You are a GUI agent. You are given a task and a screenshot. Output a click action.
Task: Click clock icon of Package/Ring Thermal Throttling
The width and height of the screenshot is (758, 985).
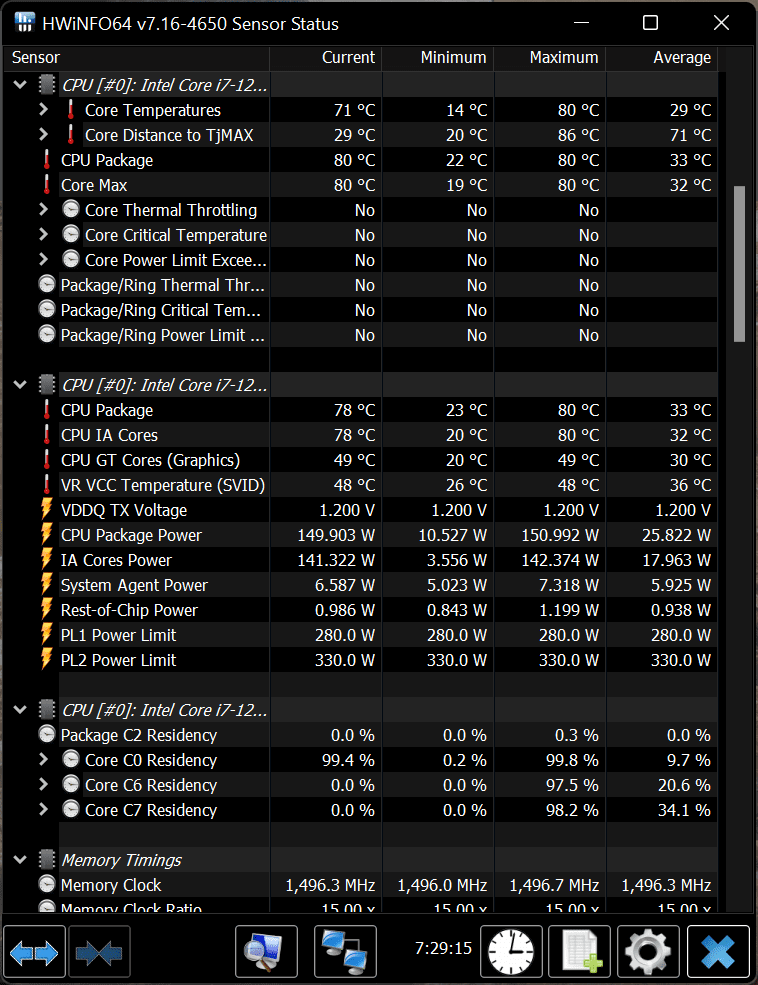pos(47,285)
